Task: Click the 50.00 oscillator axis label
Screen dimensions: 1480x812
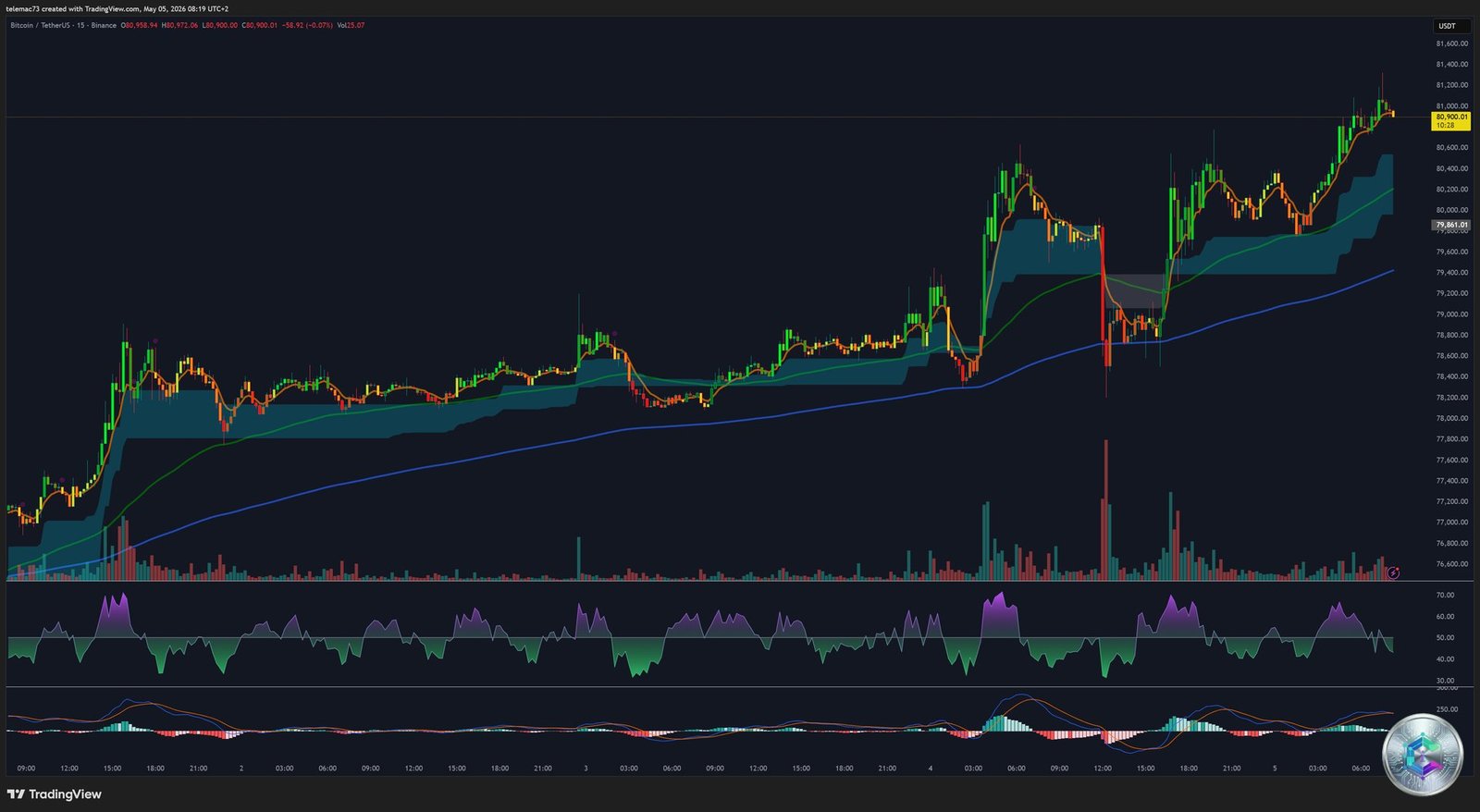Action: pyautogui.click(x=1445, y=638)
